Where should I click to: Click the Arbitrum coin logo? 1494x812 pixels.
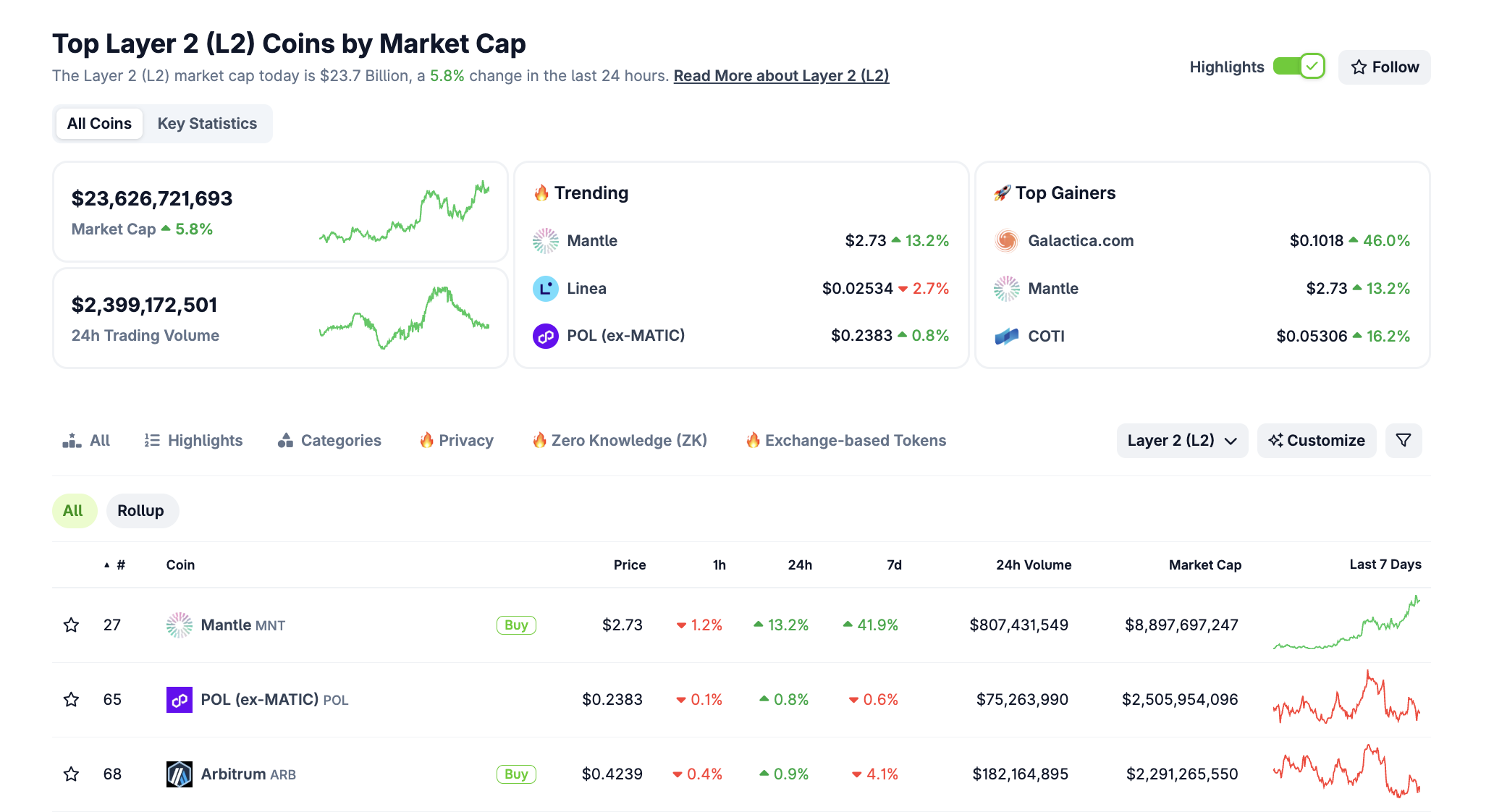pos(178,774)
